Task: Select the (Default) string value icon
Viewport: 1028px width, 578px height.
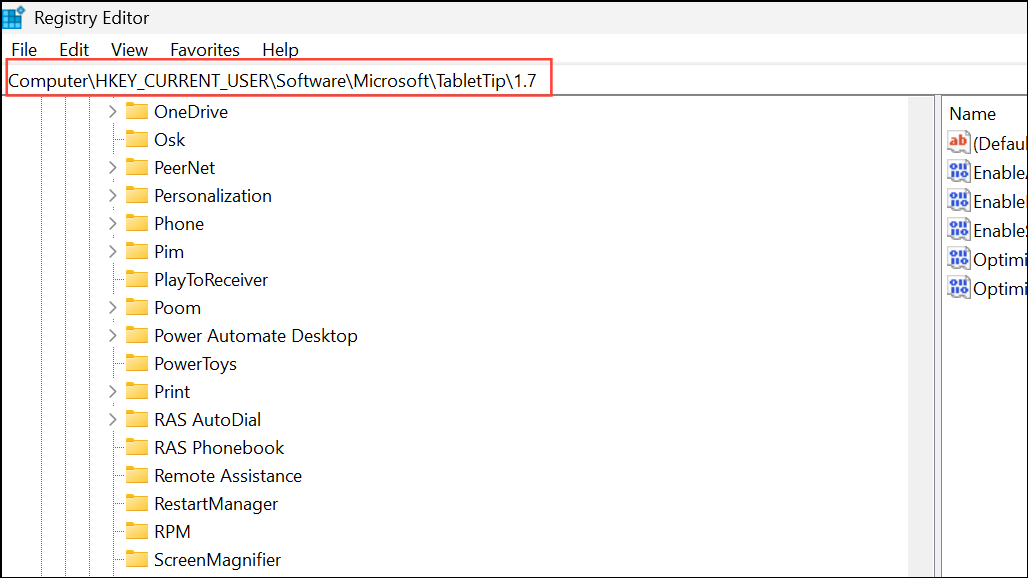Action: click(959, 143)
